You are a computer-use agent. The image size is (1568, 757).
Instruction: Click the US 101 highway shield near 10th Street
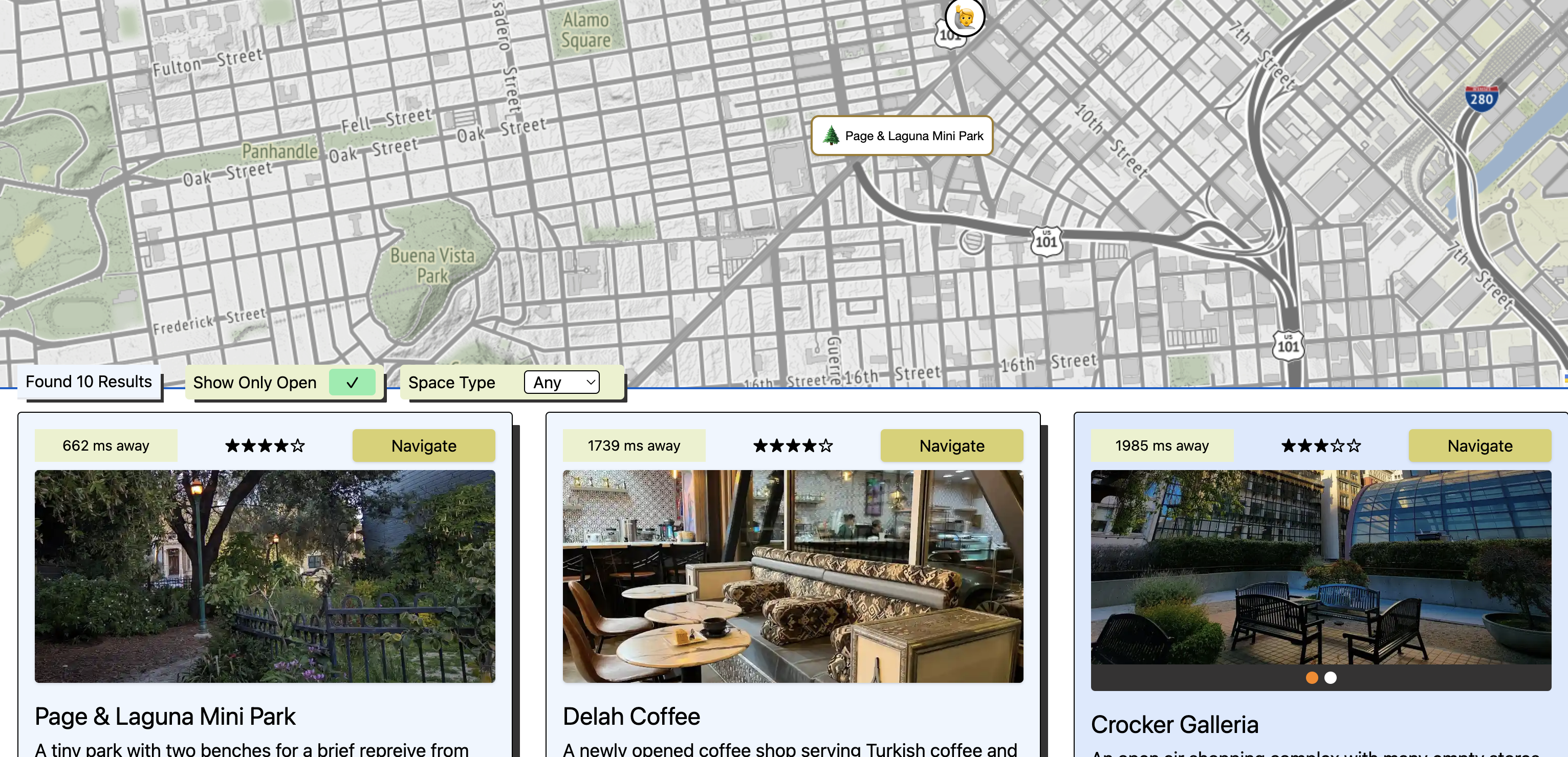(x=1047, y=241)
